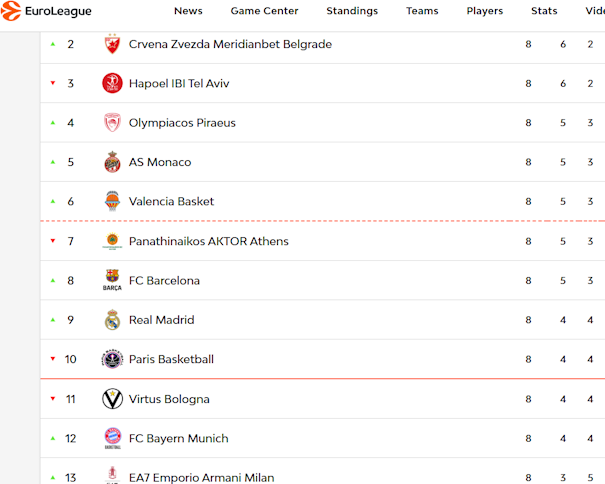Click the Hapoel IBI Tel Aviv crest

click(x=112, y=84)
